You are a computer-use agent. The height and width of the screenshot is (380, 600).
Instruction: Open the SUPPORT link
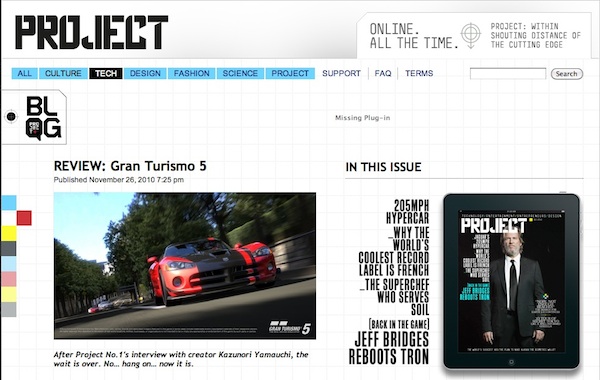coord(341,73)
